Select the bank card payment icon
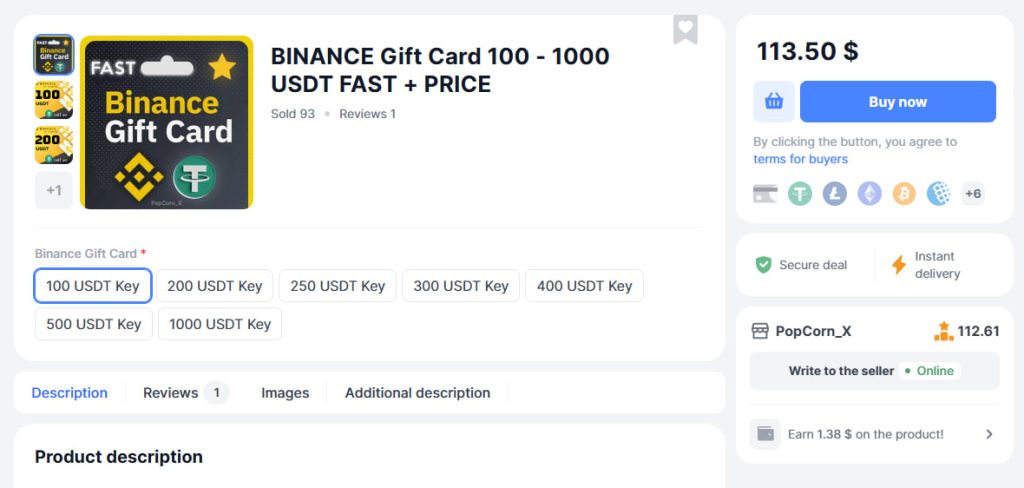 766,194
